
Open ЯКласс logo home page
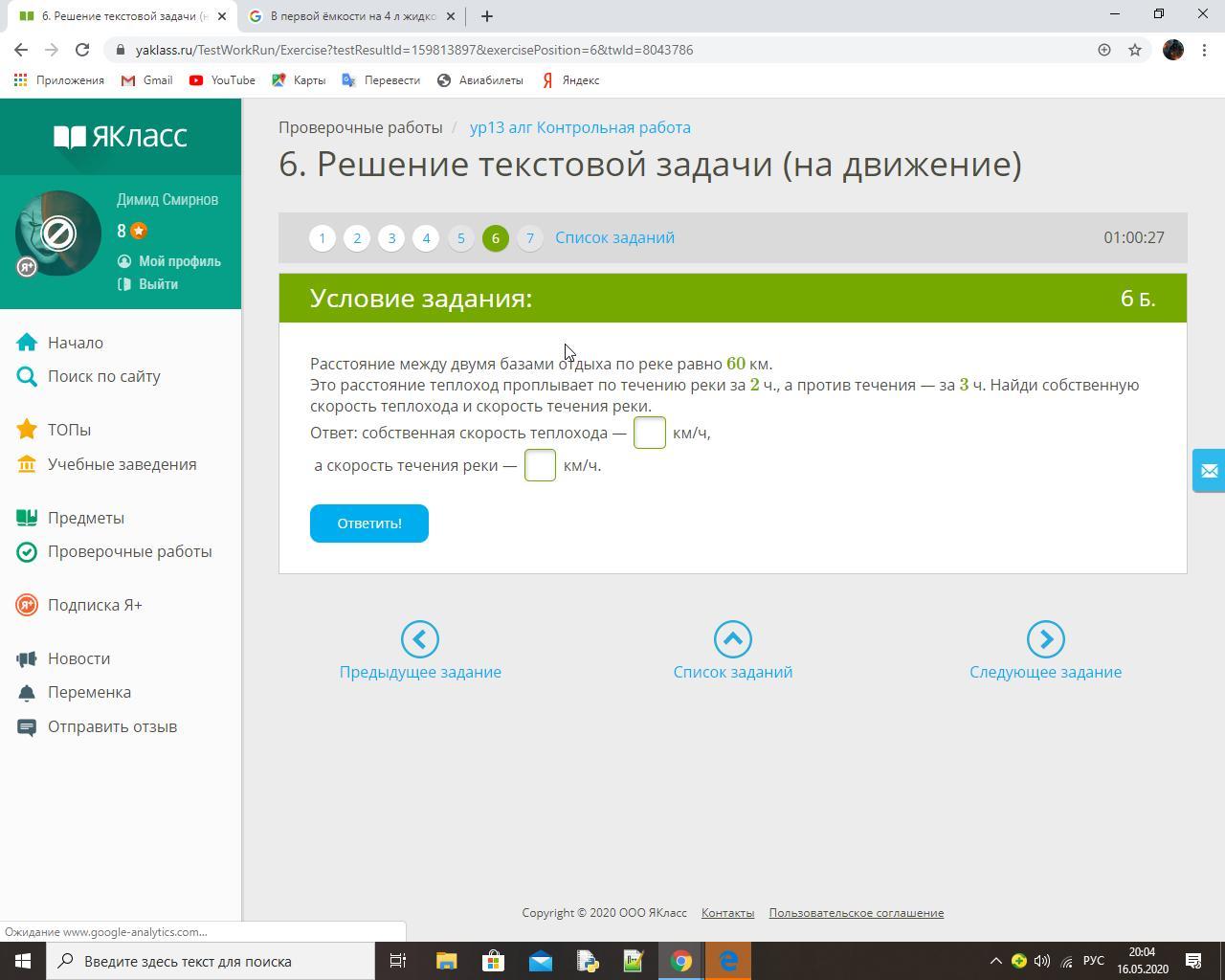121,136
